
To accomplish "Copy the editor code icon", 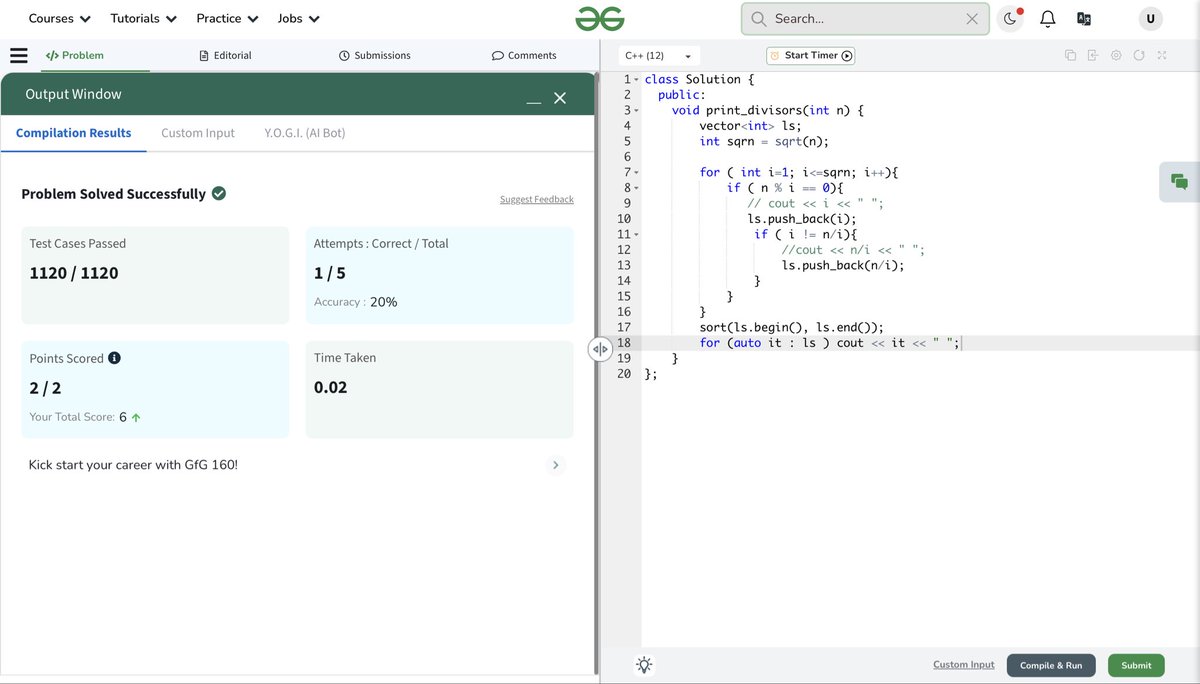I will (x=1070, y=56).
